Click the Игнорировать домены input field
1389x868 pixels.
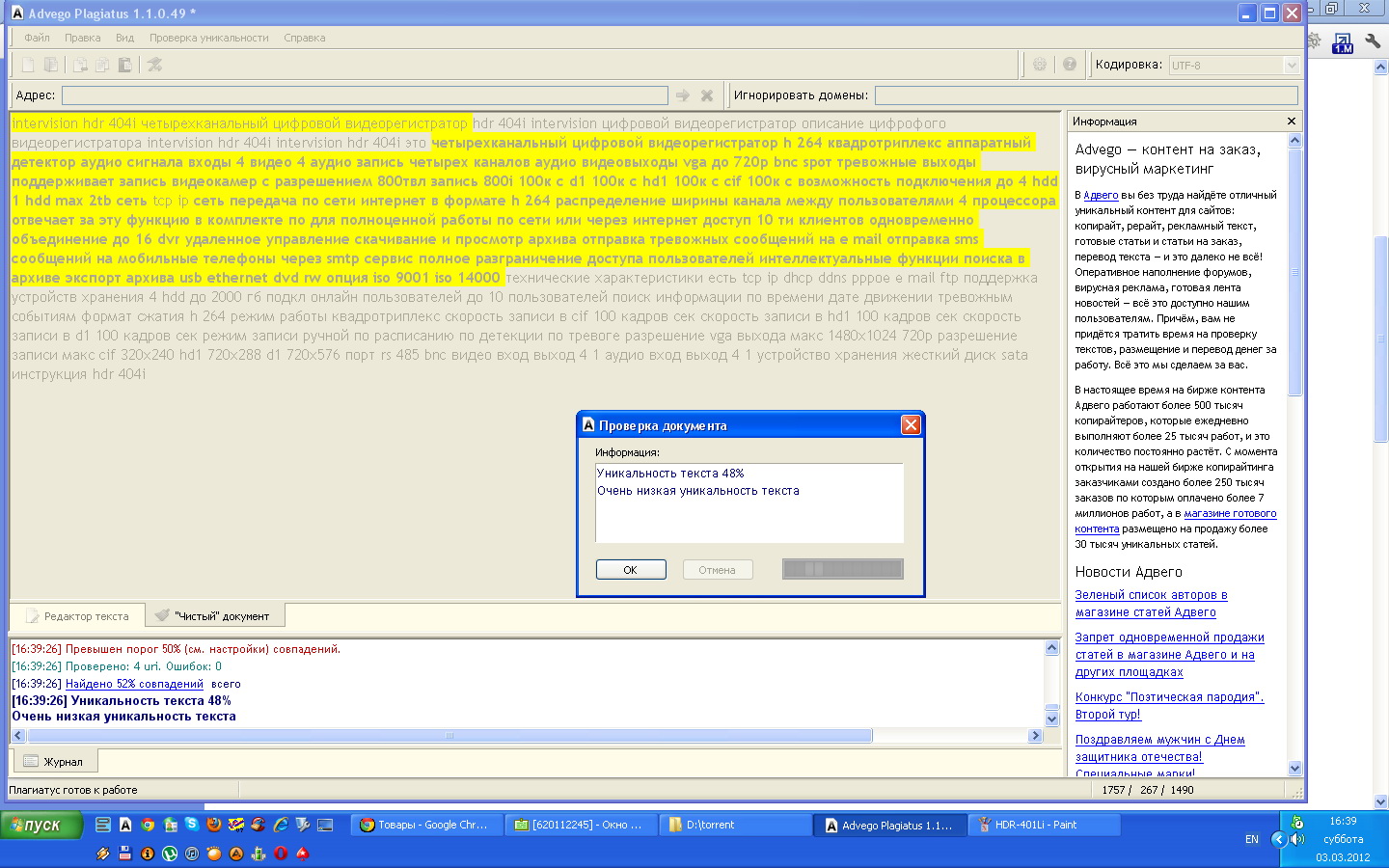point(1085,95)
